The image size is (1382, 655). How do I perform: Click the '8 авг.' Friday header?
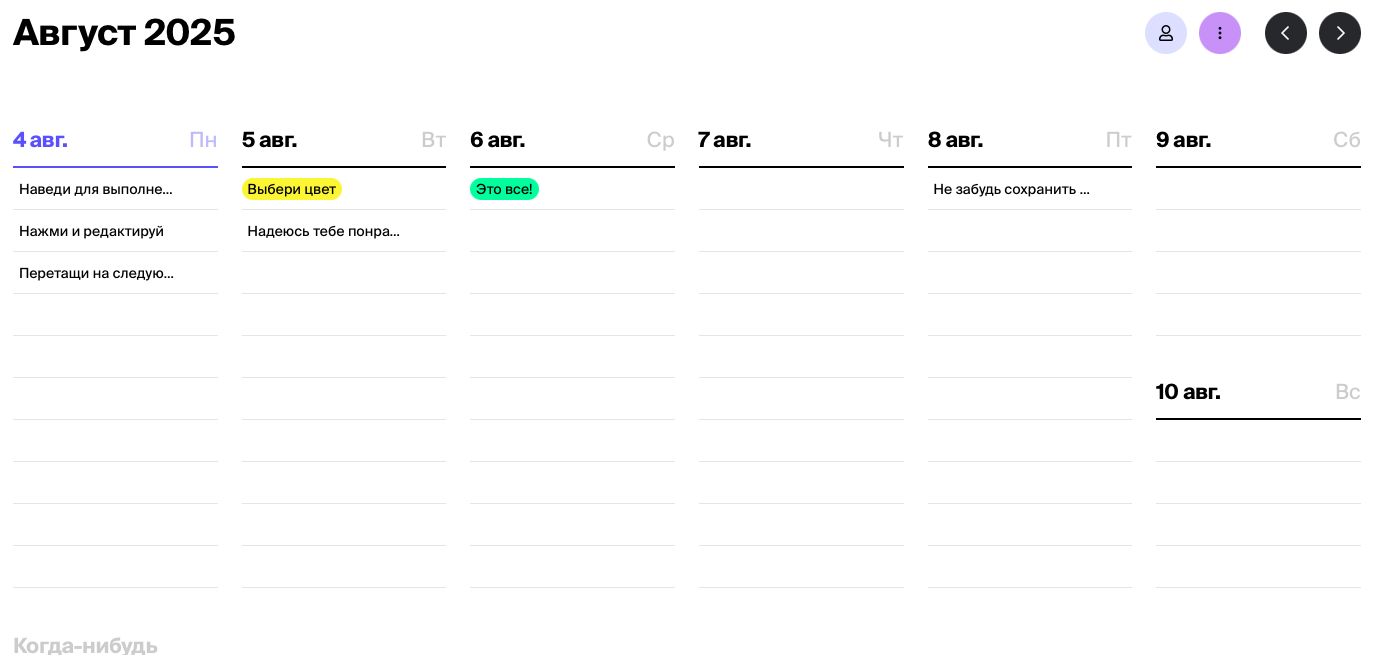click(x=956, y=140)
